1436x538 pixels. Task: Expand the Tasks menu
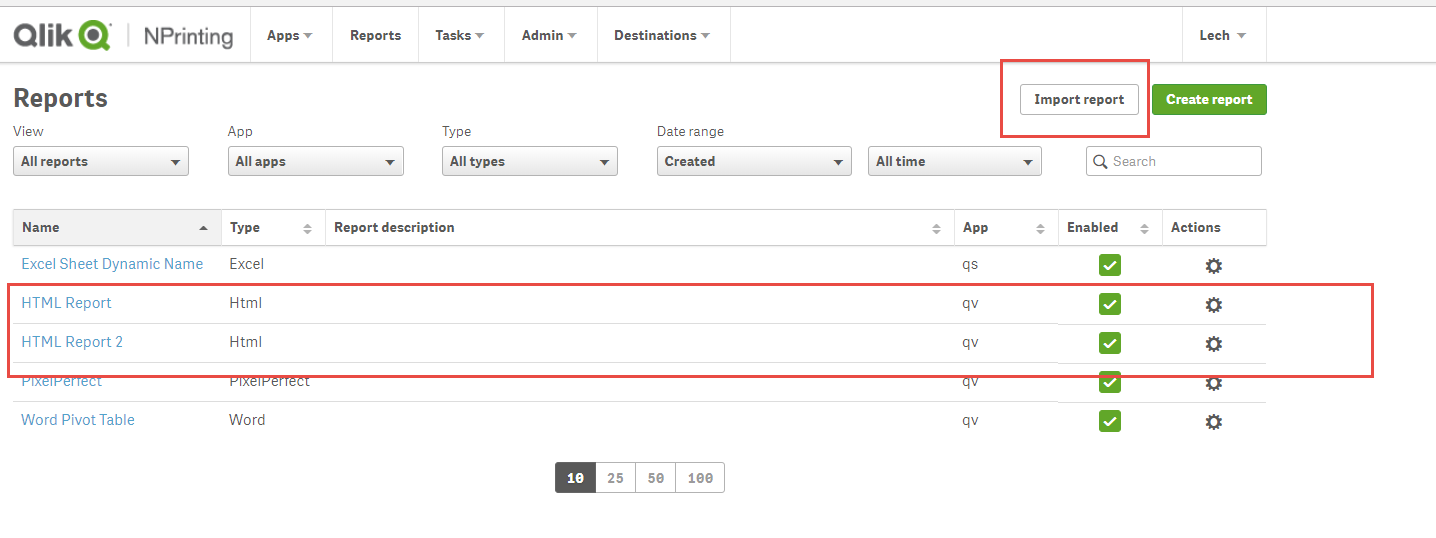click(x=460, y=35)
